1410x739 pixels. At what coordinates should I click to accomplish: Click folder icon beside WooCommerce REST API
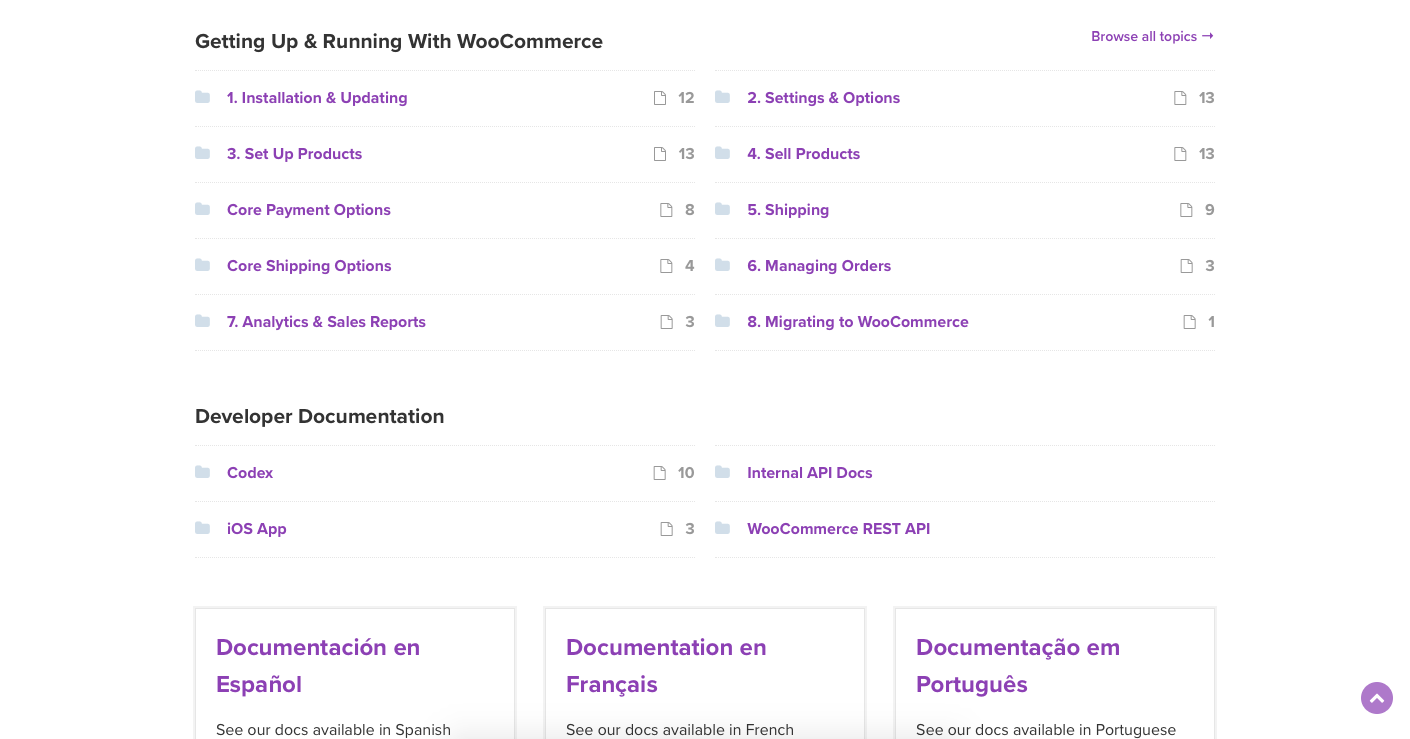(723, 529)
